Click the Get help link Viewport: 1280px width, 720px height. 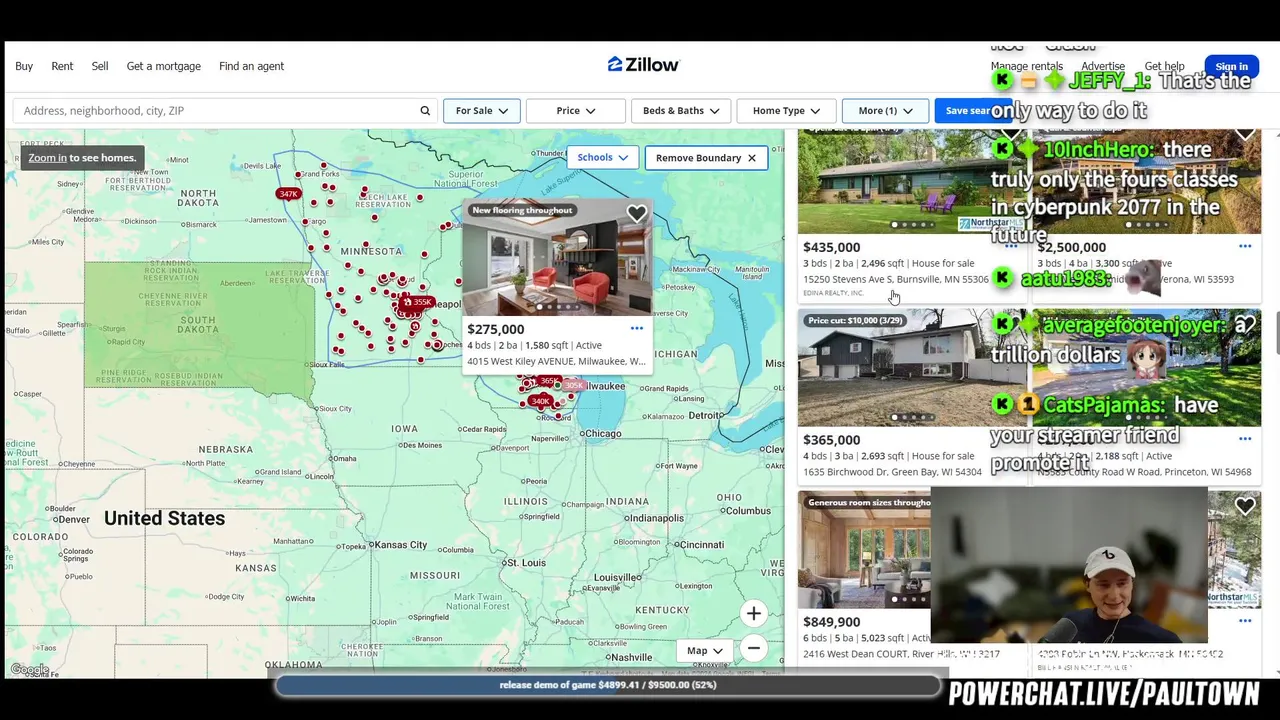(1164, 66)
